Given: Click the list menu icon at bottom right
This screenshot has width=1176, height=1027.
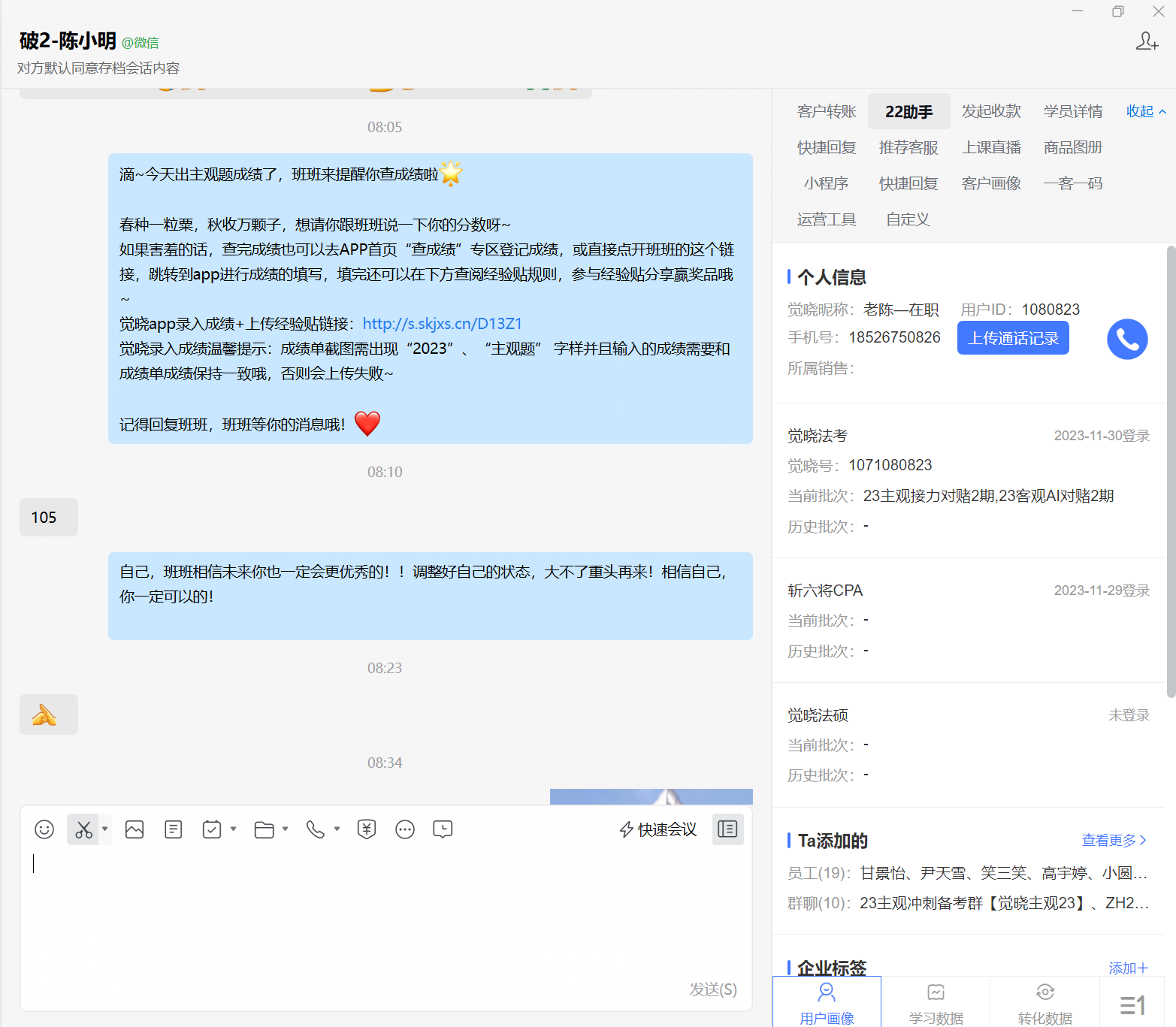Looking at the screenshot, I should pos(1132,1004).
